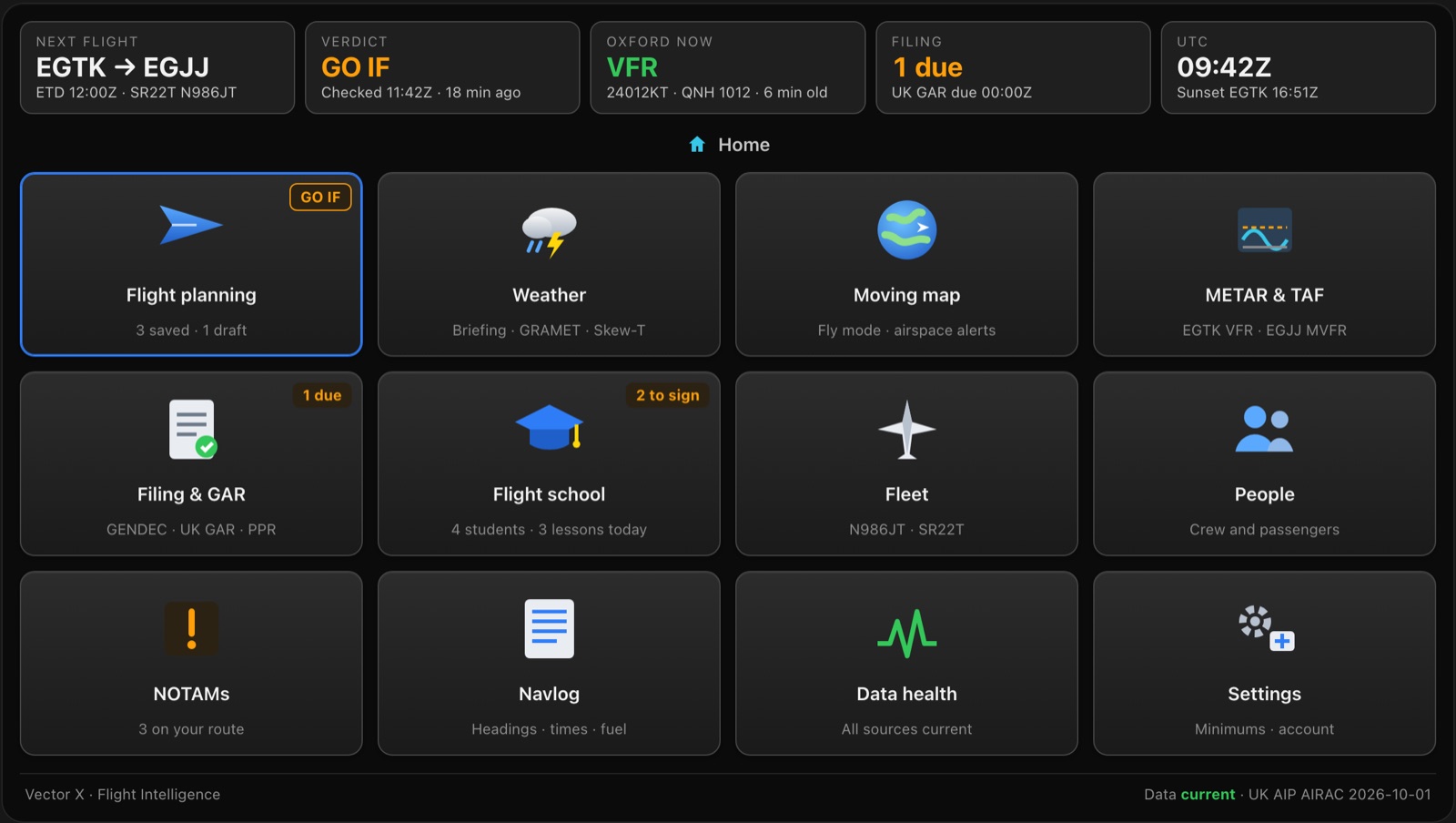Click 'UK AIP AIRAC 2026-10-01' footer text

pos(1340,795)
